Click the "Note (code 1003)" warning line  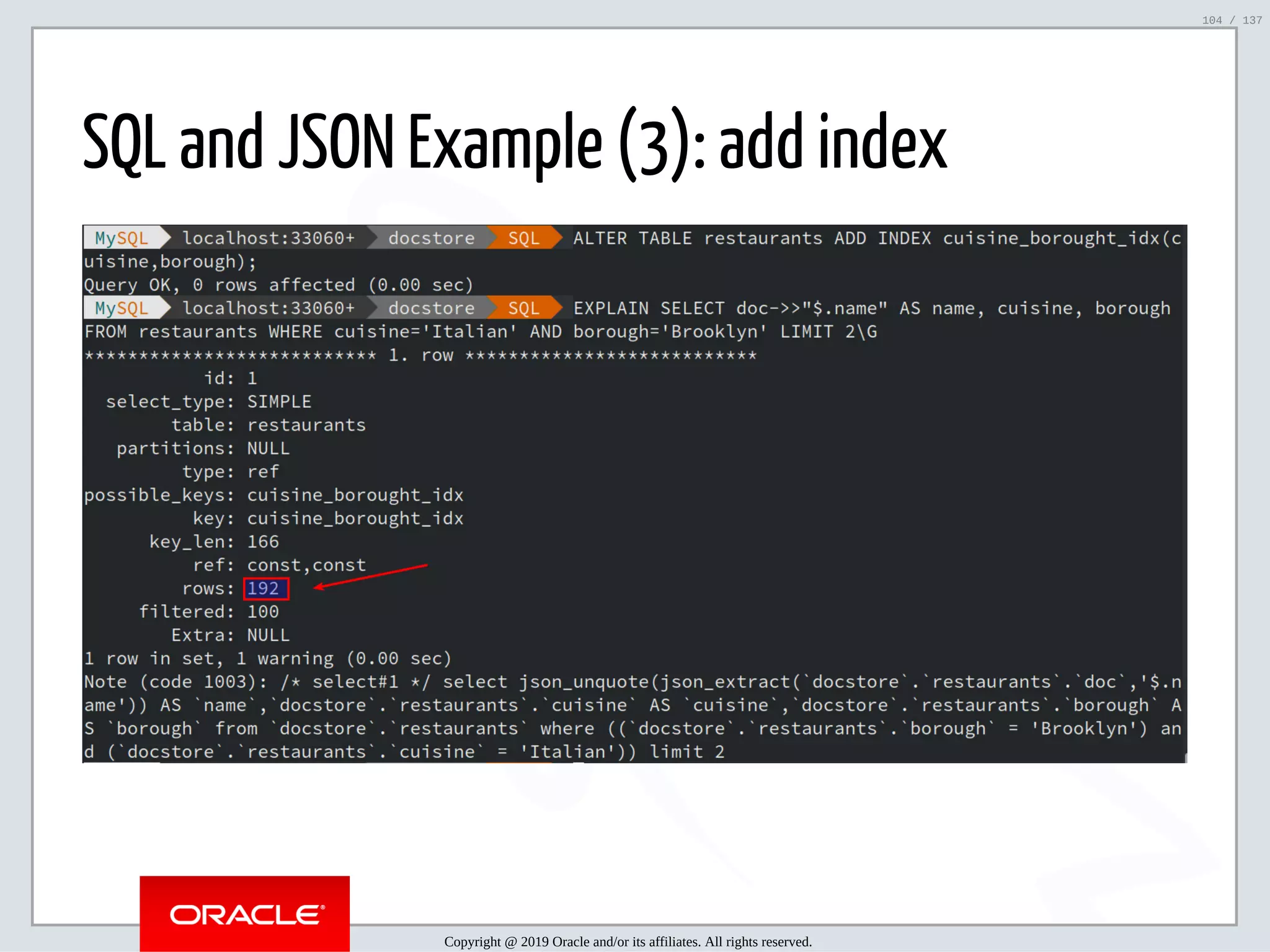633,682
